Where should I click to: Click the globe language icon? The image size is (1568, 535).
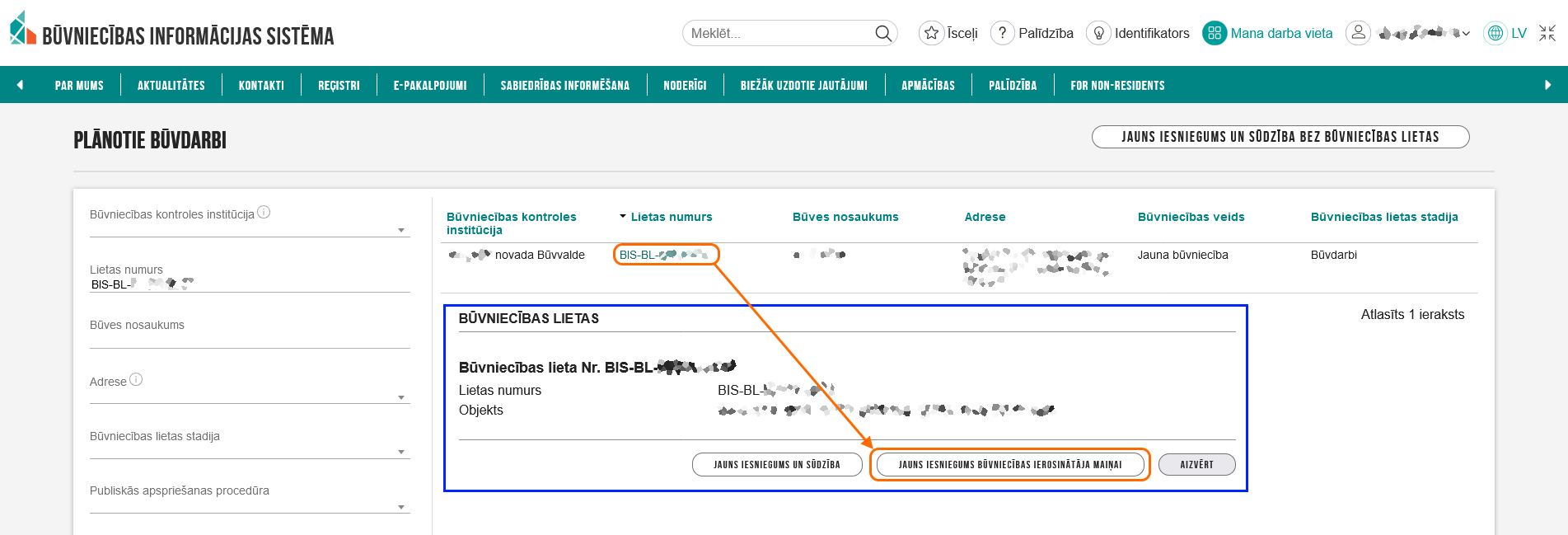click(x=1495, y=33)
